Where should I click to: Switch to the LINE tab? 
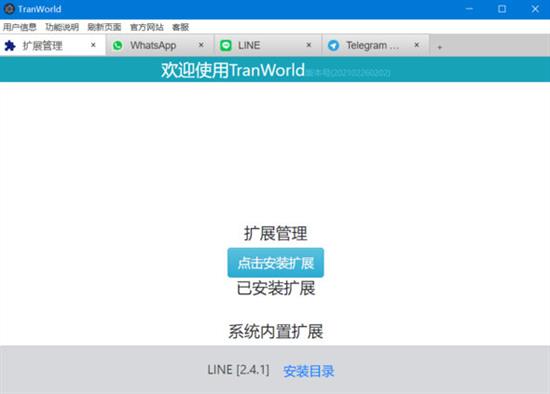pyautogui.click(x=268, y=45)
